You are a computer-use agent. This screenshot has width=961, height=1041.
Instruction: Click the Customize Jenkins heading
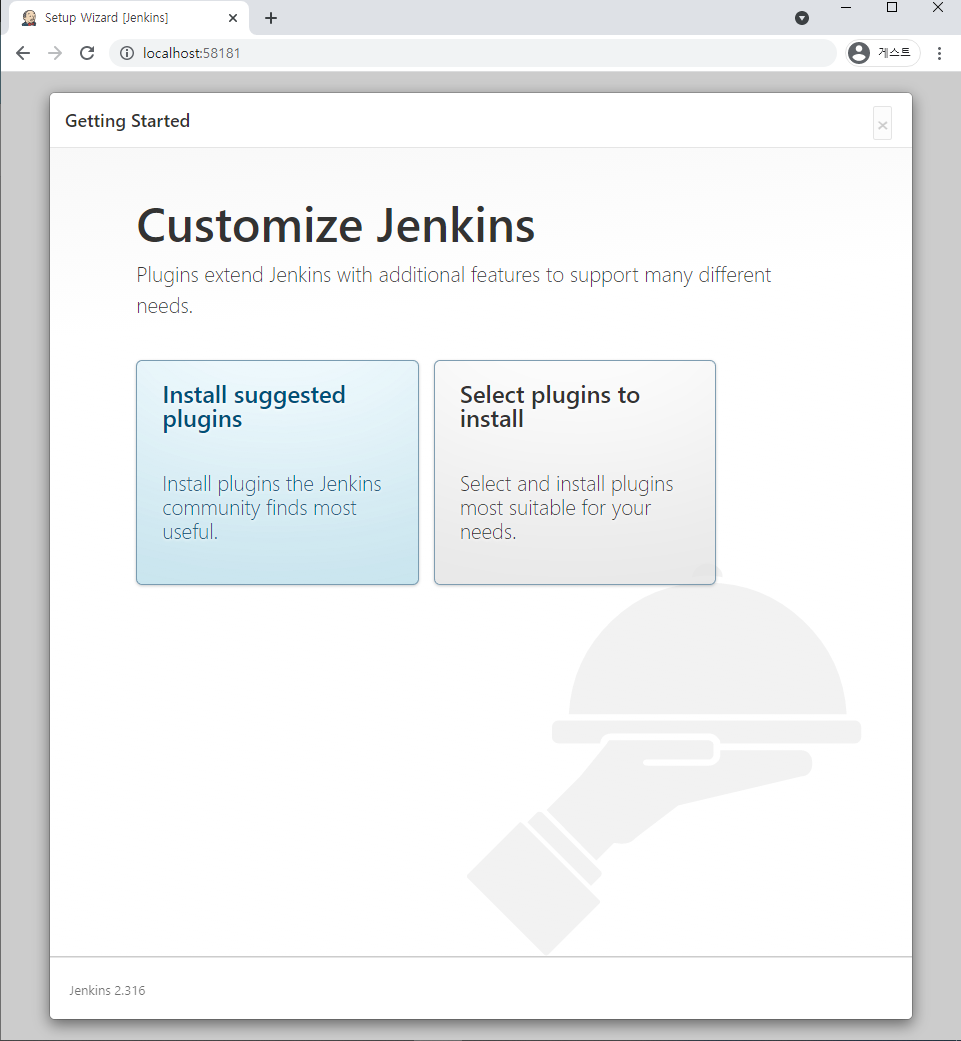[336, 226]
